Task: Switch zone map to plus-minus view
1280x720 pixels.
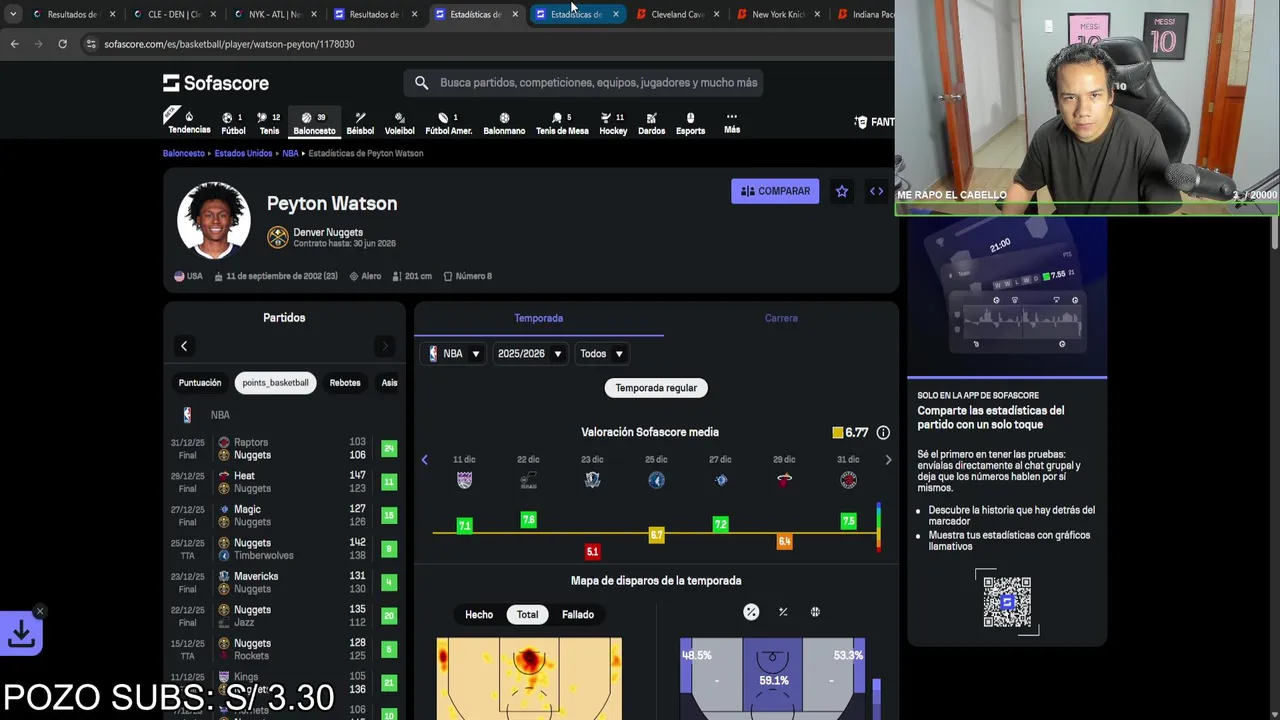Action: coord(783,612)
